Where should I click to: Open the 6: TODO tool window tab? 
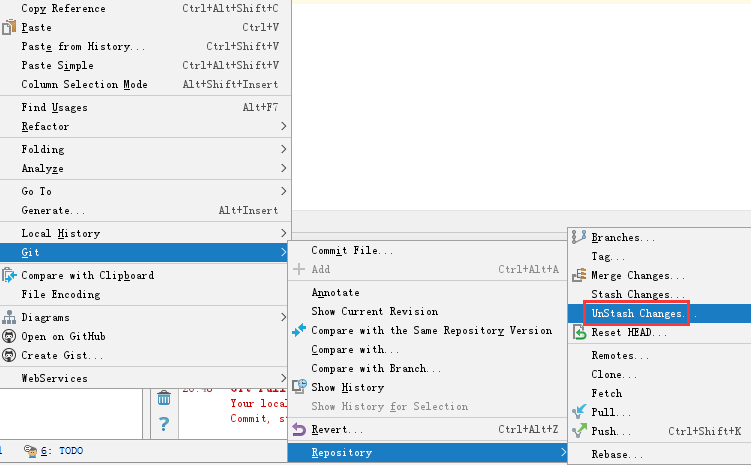coord(60,451)
